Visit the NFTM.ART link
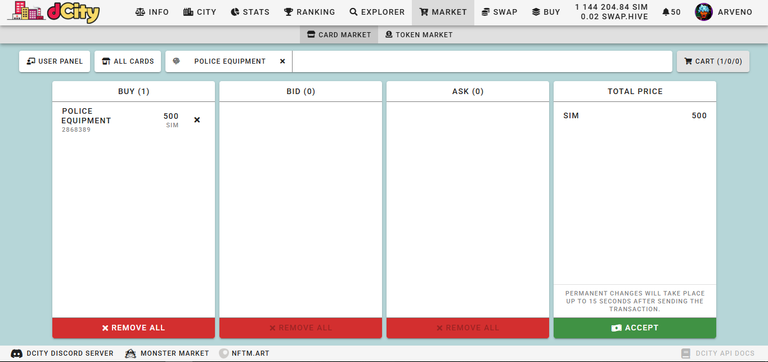The image size is (768, 362). 244,353
